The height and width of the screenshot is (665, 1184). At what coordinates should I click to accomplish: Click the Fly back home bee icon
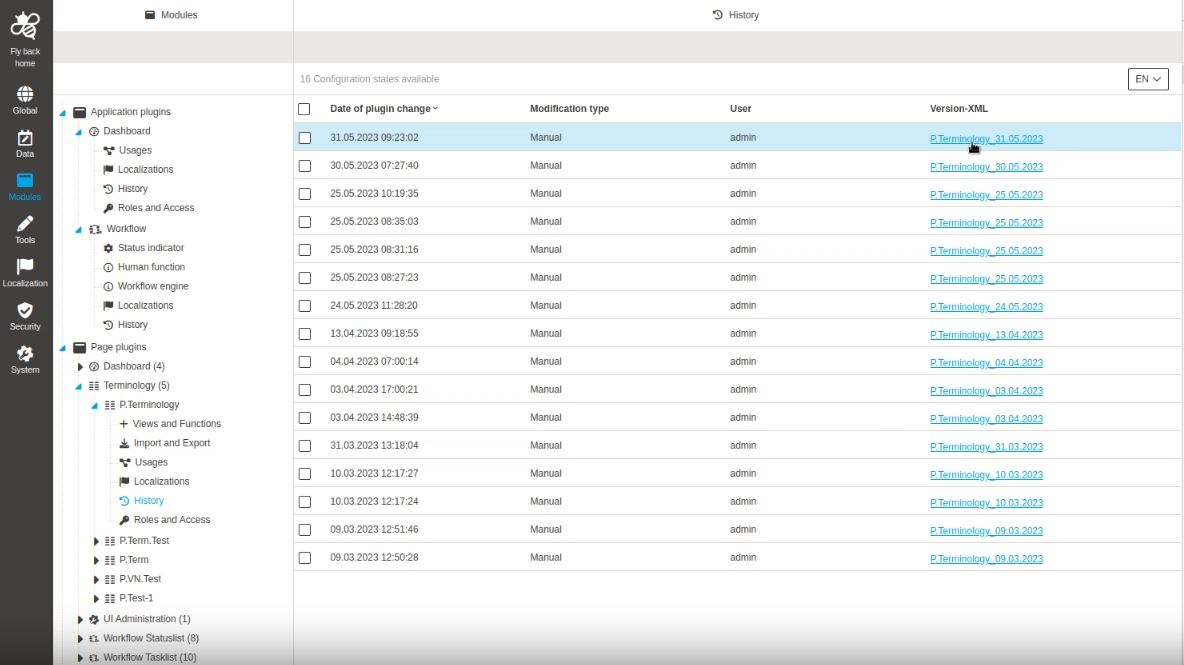25,27
